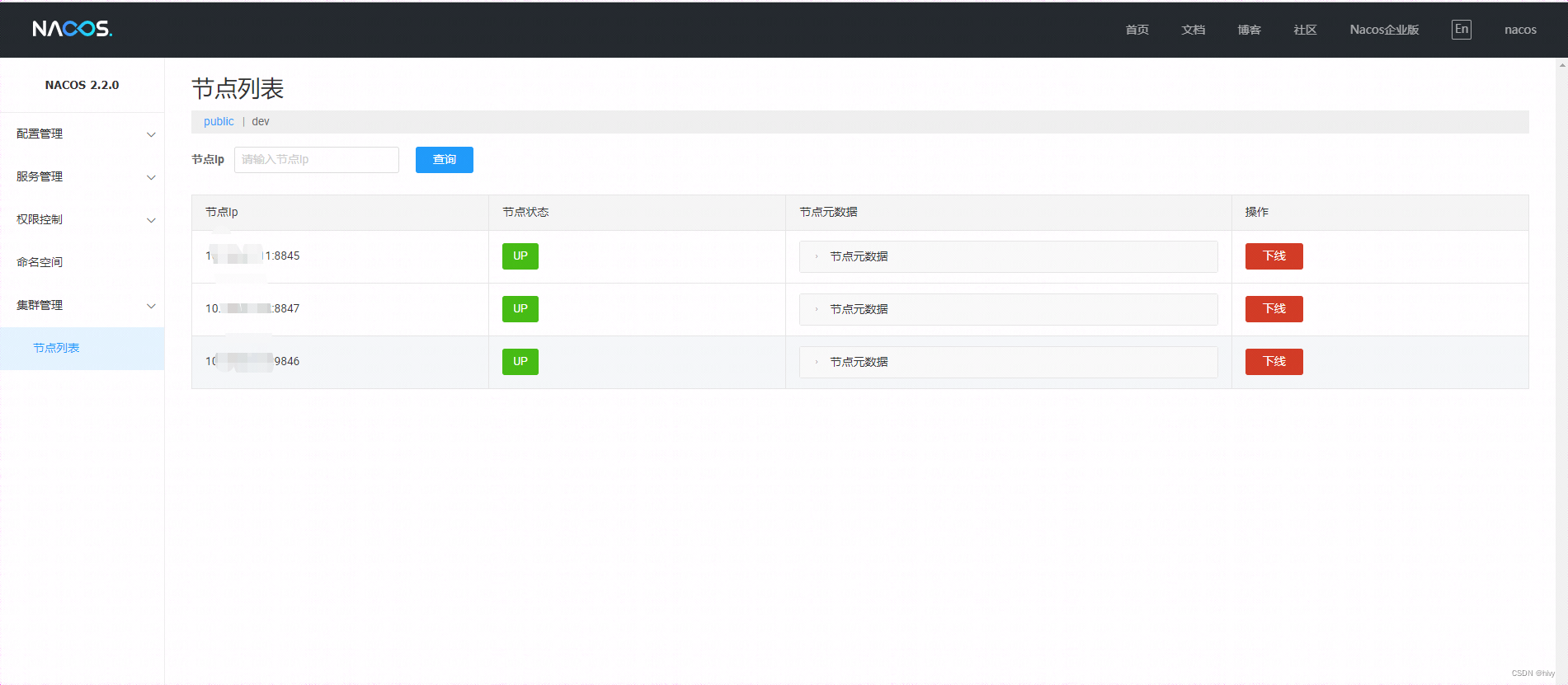Click the 节点状态 column header
Image resolution: width=1568 pixels, height=685 pixels.
click(x=525, y=212)
